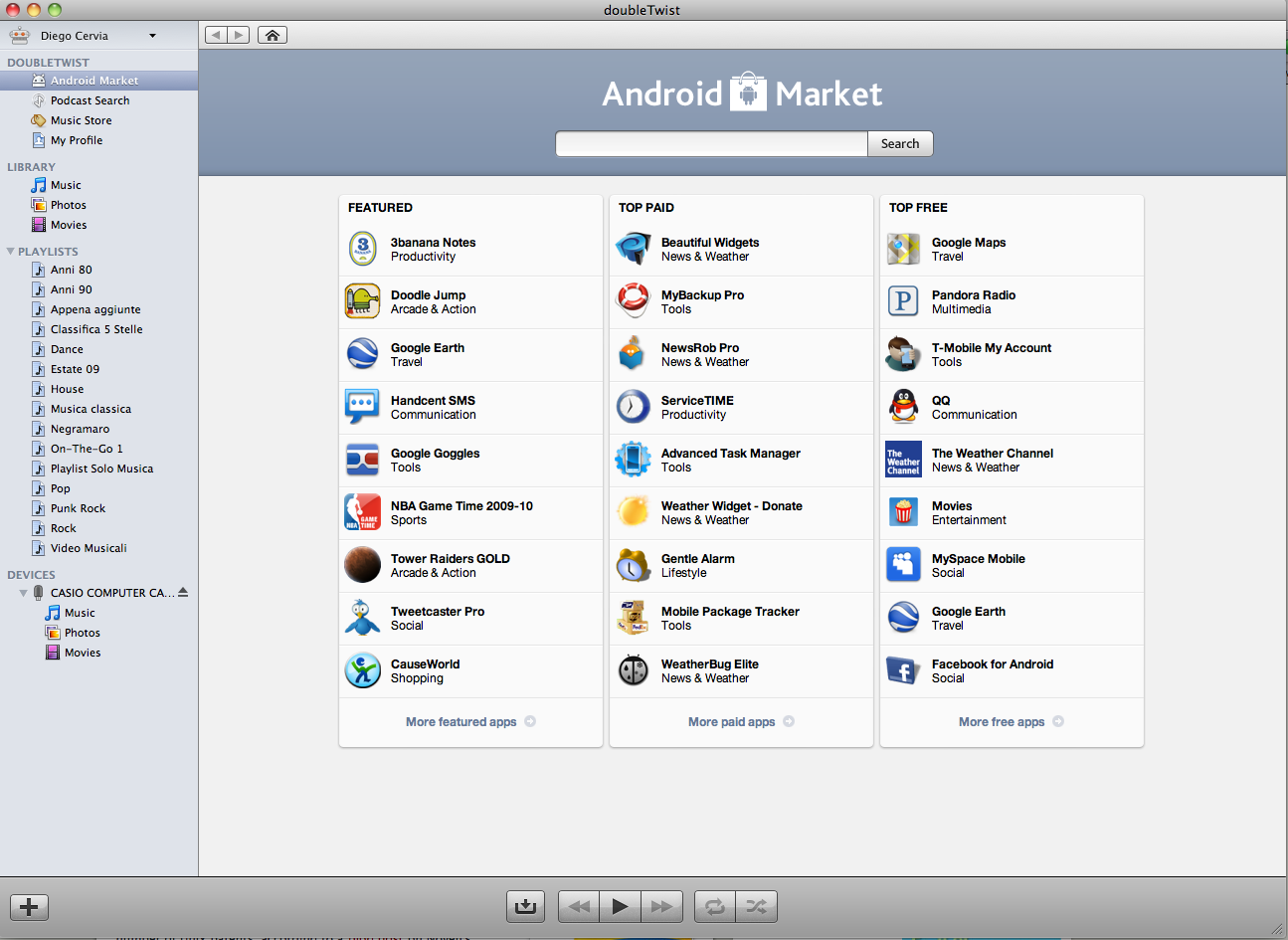Click the Pandora Radio app icon

tap(903, 301)
